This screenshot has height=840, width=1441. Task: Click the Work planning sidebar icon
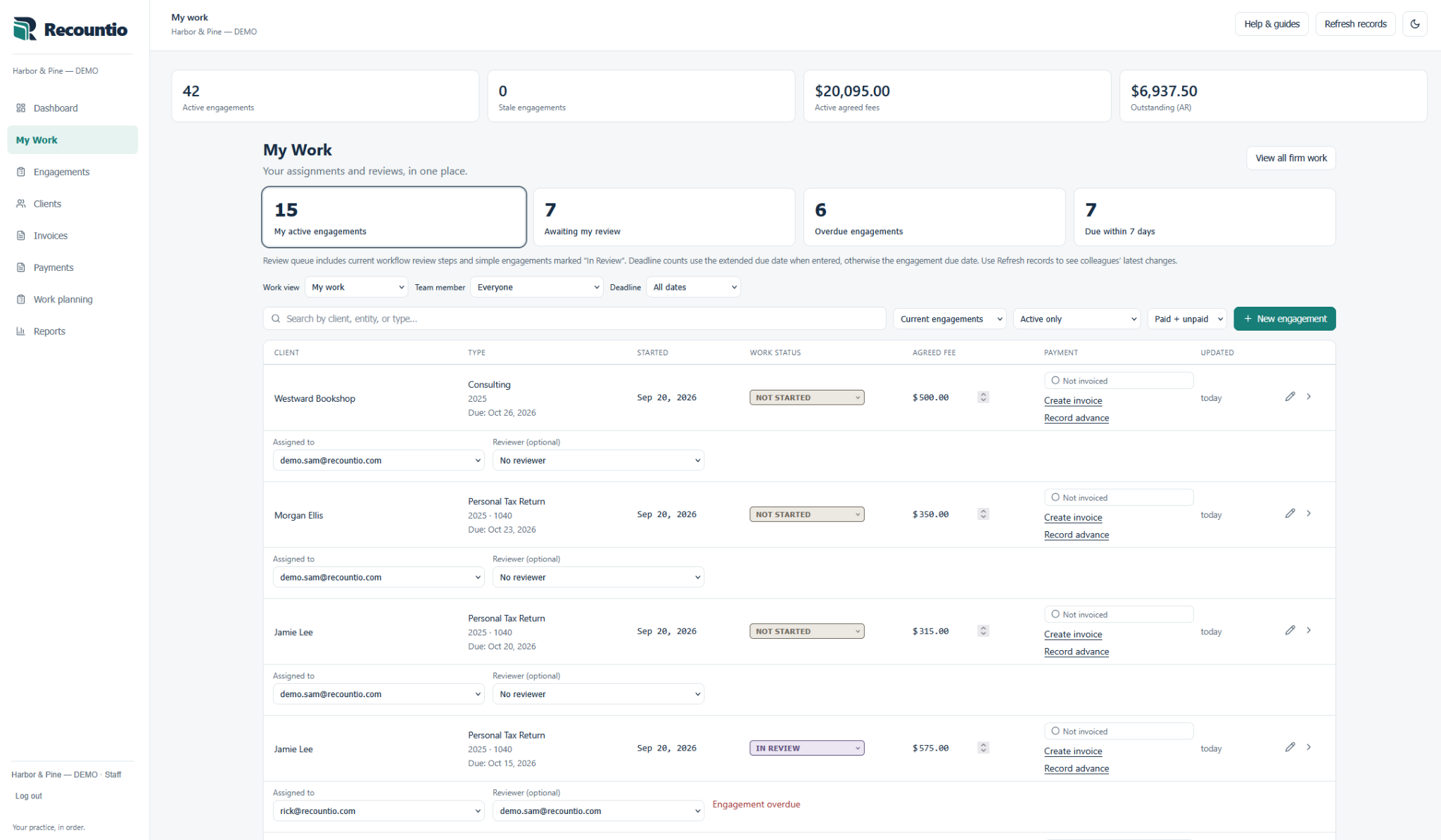tap(21, 299)
